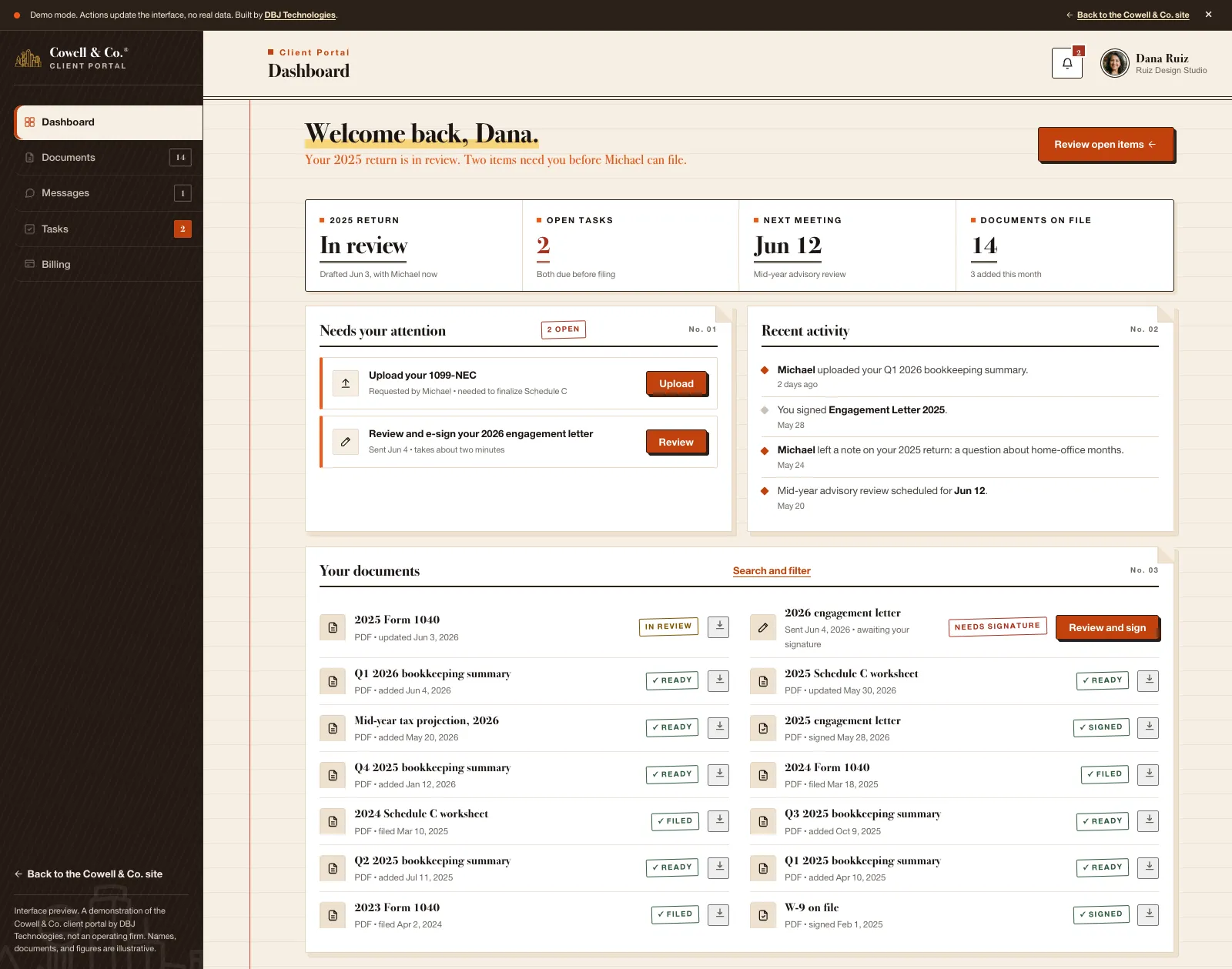Open Search and filter link
The image size is (1232, 969).
[x=772, y=571]
